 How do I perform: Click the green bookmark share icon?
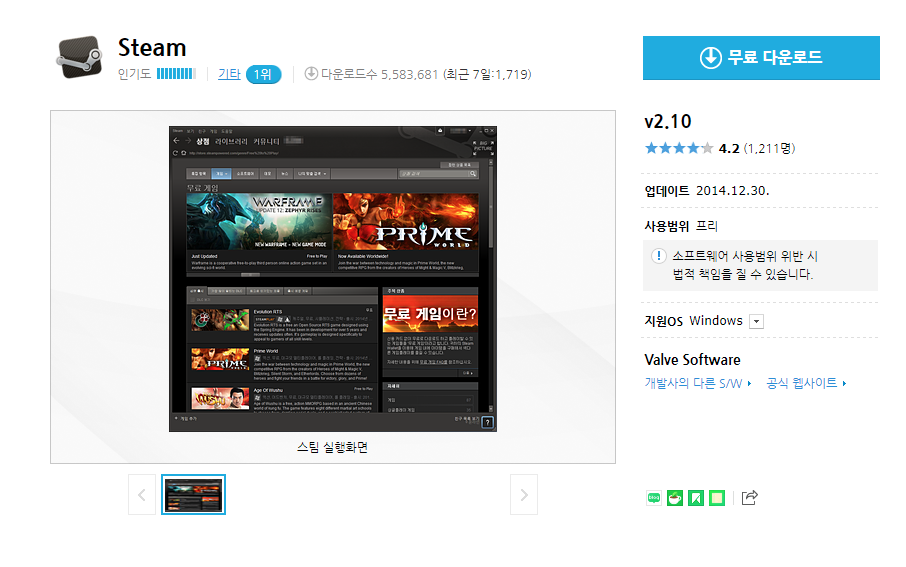click(696, 498)
